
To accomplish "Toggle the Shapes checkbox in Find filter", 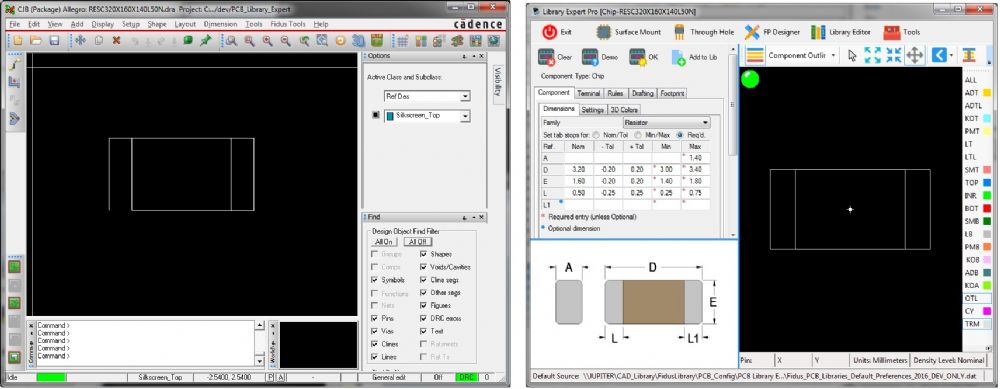I will [424, 254].
